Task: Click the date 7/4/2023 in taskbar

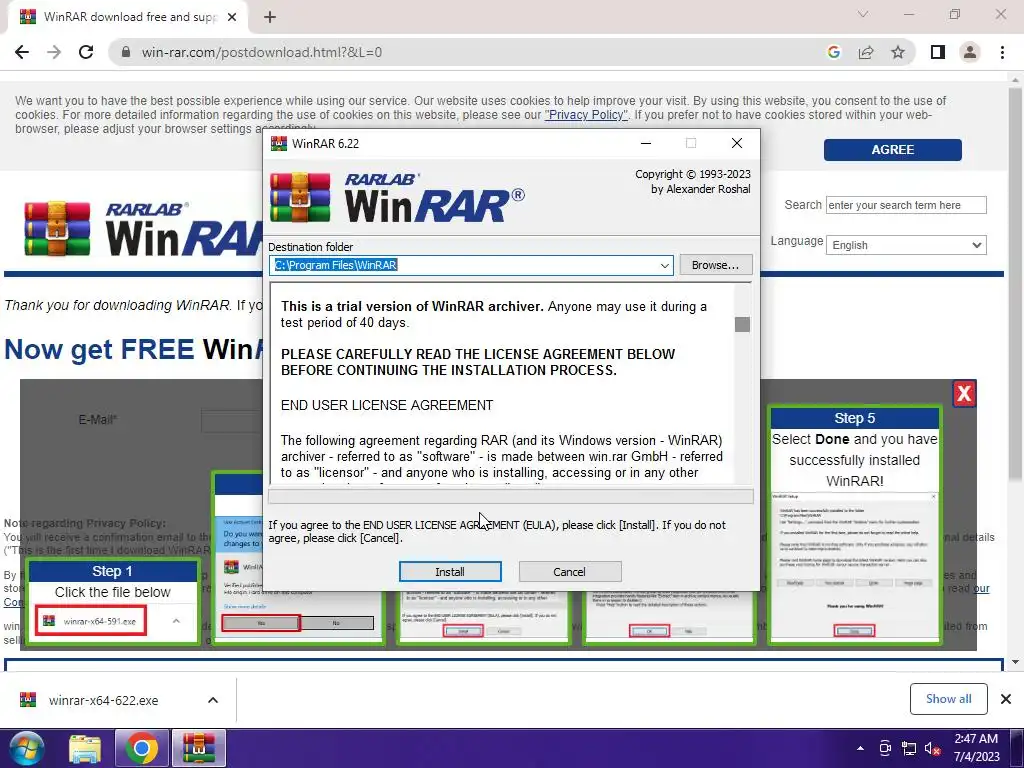Action: click(x=976, y=757)
